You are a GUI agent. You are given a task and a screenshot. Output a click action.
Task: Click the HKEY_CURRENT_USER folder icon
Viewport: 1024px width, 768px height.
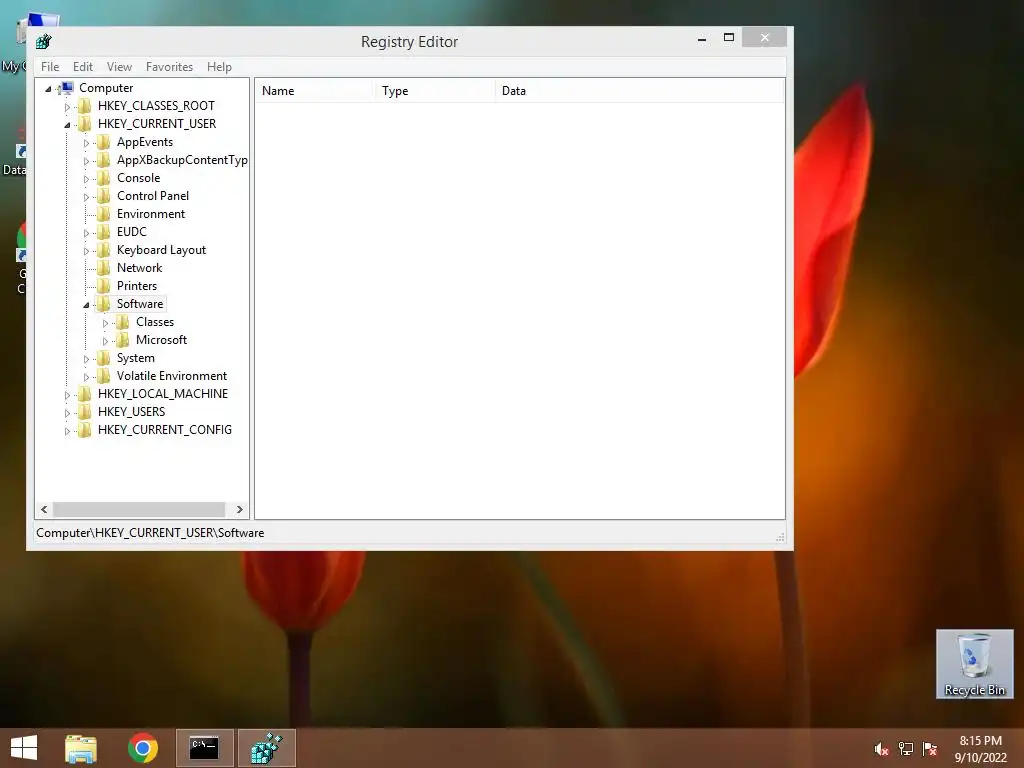(84, 124)
